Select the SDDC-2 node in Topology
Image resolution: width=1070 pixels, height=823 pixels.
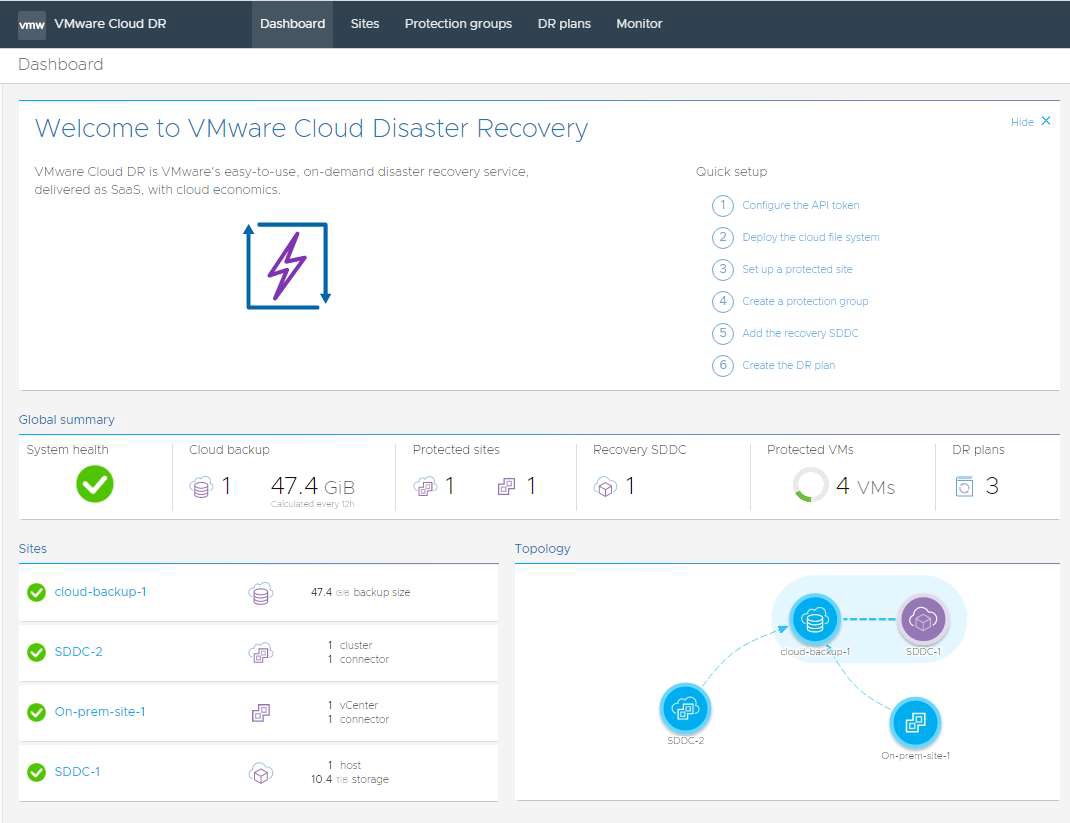tap(685, 708)
